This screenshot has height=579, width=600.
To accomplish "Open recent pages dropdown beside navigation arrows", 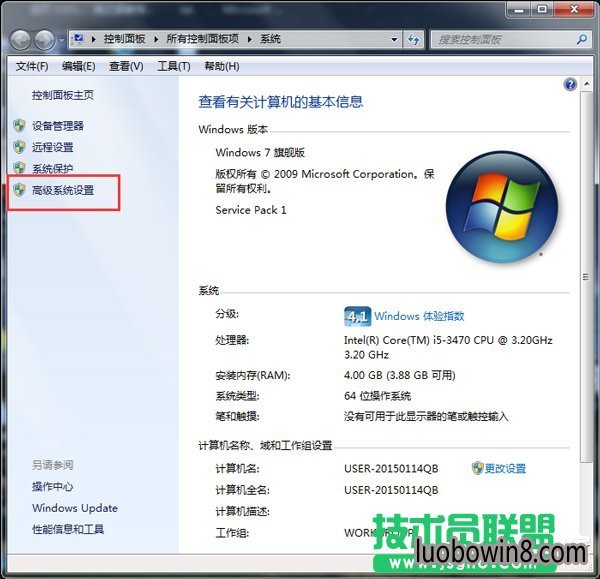I will (x=61, y=40).
